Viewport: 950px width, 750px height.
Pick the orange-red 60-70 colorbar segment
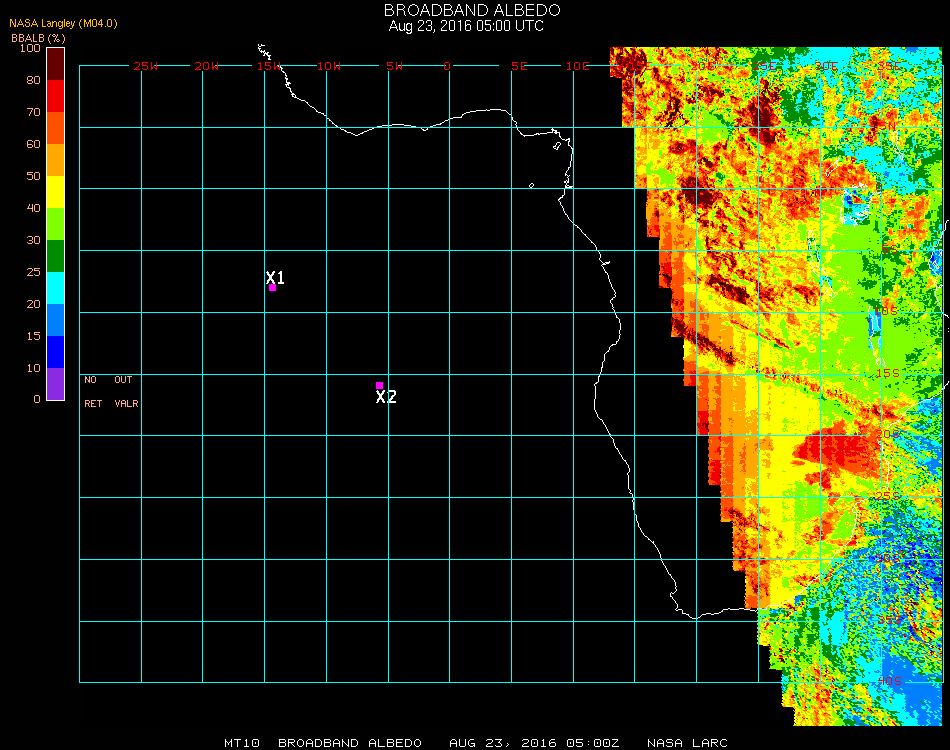pyautogui.click(x=55, y=128)
